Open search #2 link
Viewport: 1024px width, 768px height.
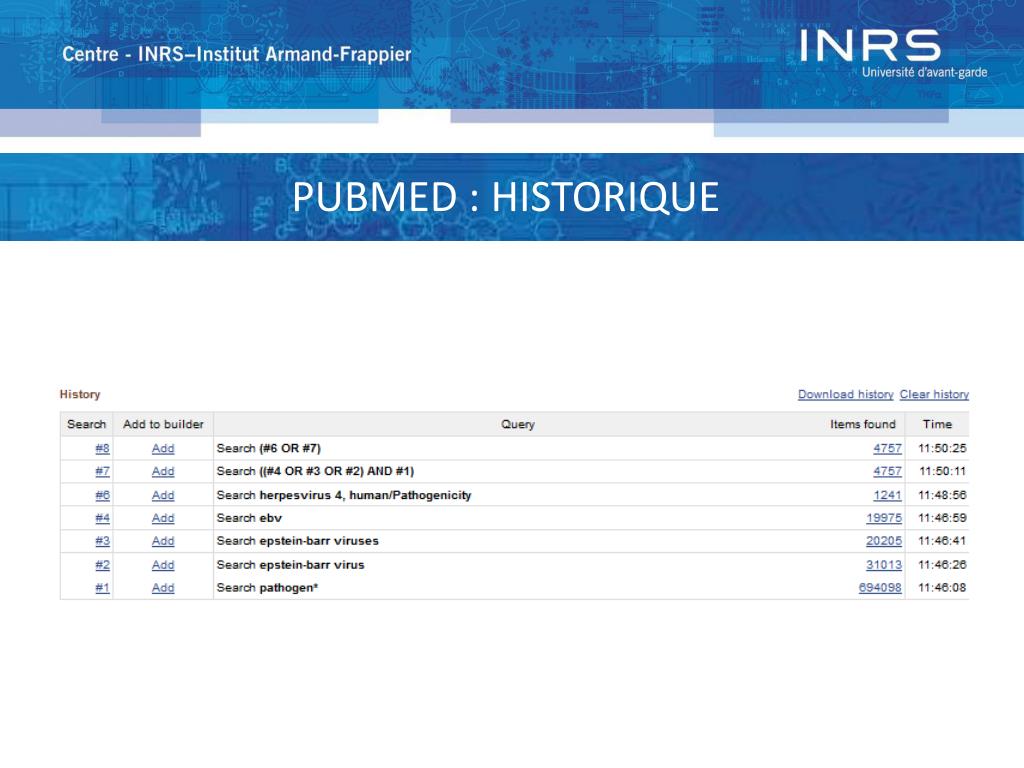tap(103, 565)
